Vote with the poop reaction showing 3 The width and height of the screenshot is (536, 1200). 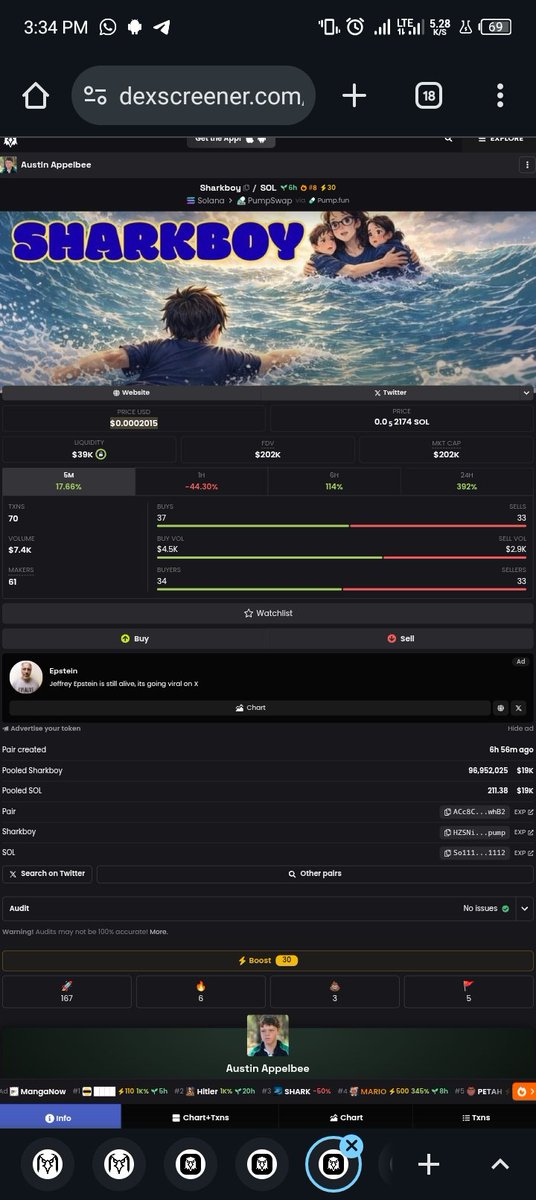click(x=334, y=992)
